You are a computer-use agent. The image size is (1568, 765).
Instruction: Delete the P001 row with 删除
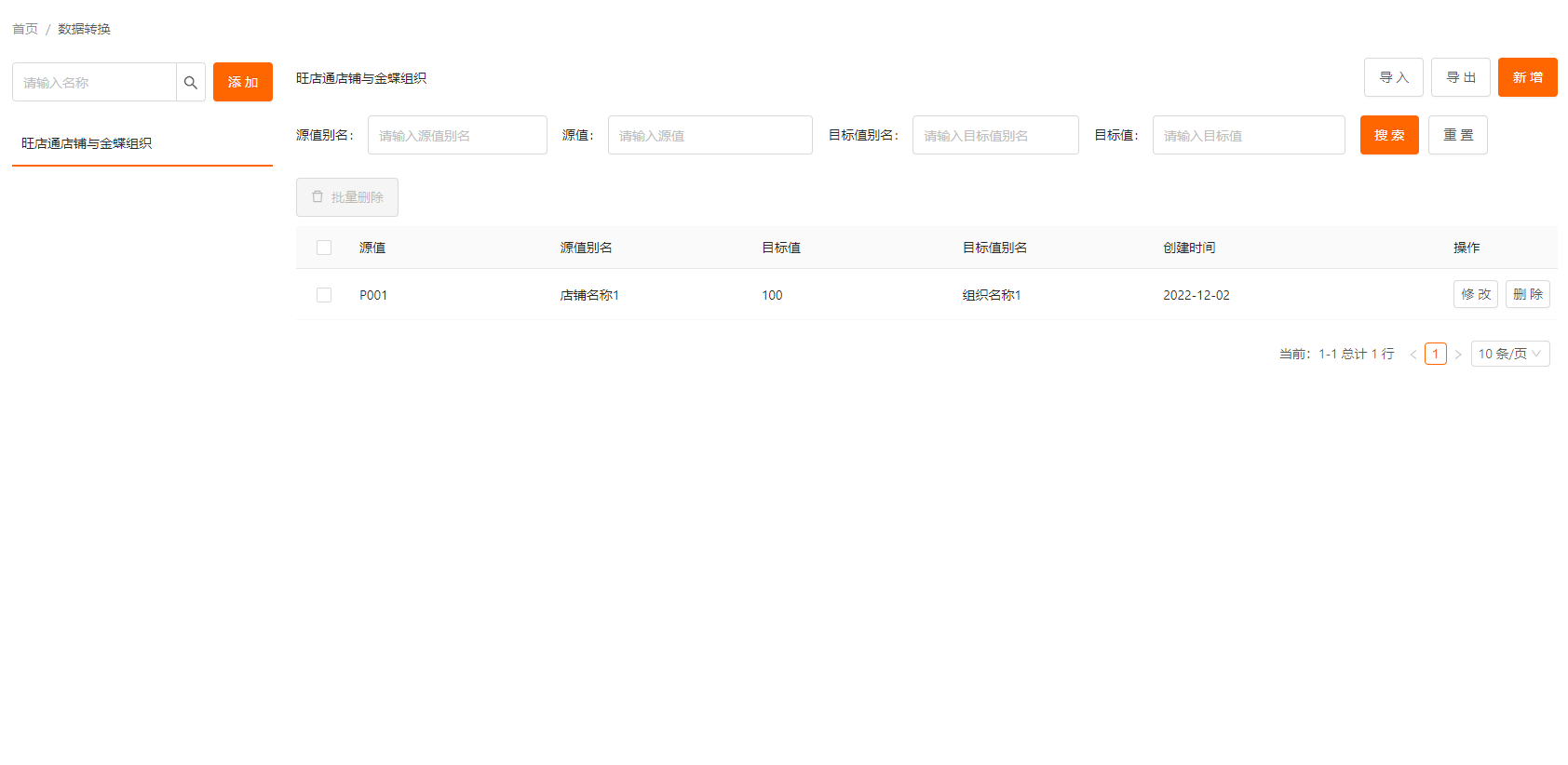pos(1527,294)
